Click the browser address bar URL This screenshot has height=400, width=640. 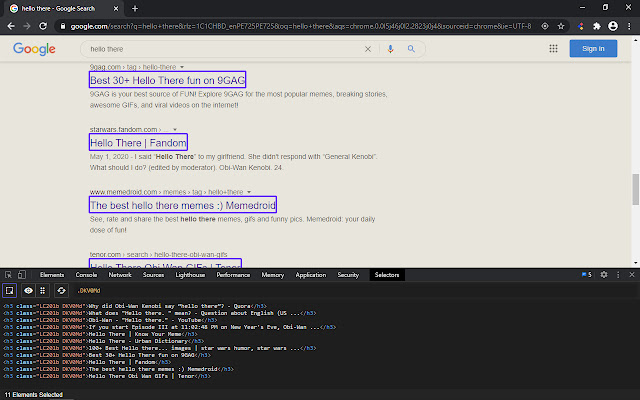[301, 26]
